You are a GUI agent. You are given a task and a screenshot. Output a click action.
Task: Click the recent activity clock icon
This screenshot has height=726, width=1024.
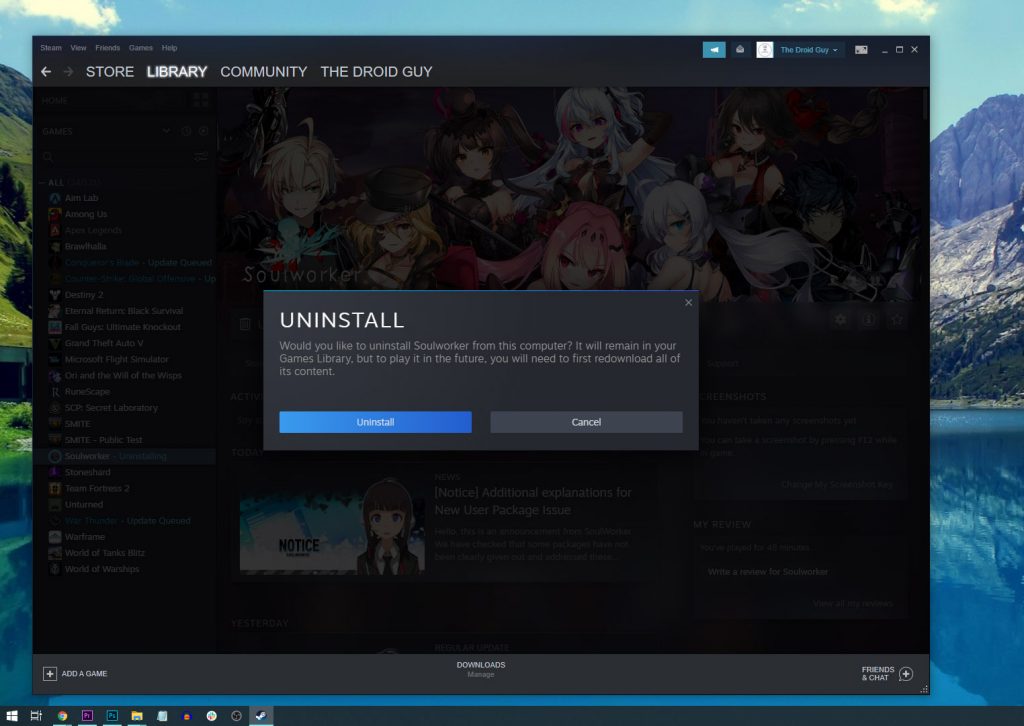click(x=186, y=131)
